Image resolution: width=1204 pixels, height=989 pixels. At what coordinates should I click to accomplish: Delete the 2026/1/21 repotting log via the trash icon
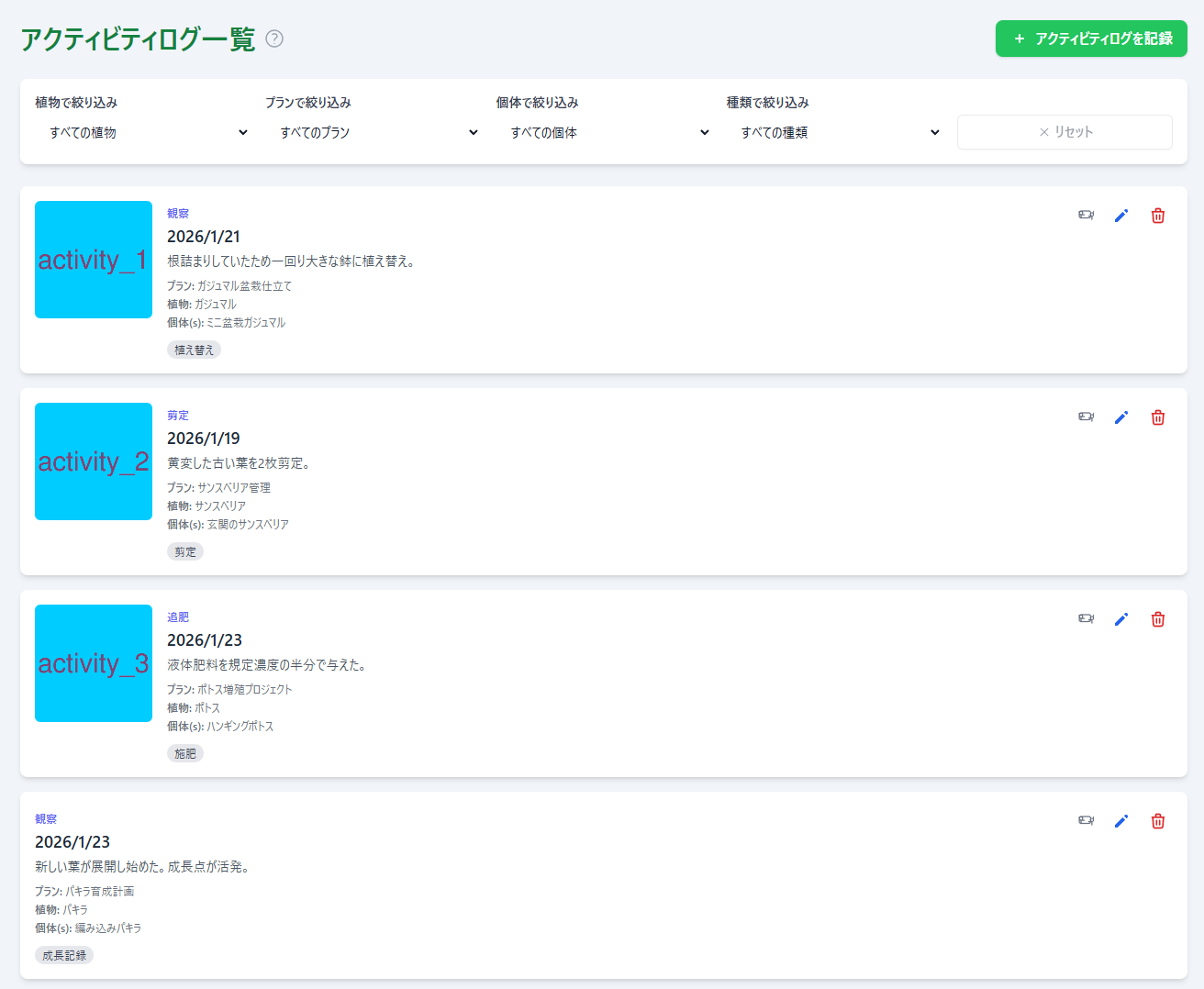tap(1158, 216)
